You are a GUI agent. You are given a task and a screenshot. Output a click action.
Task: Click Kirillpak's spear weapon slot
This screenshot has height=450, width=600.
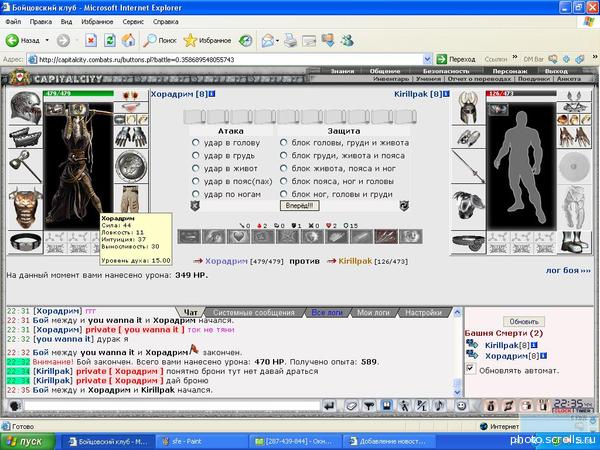coord(468,166)
